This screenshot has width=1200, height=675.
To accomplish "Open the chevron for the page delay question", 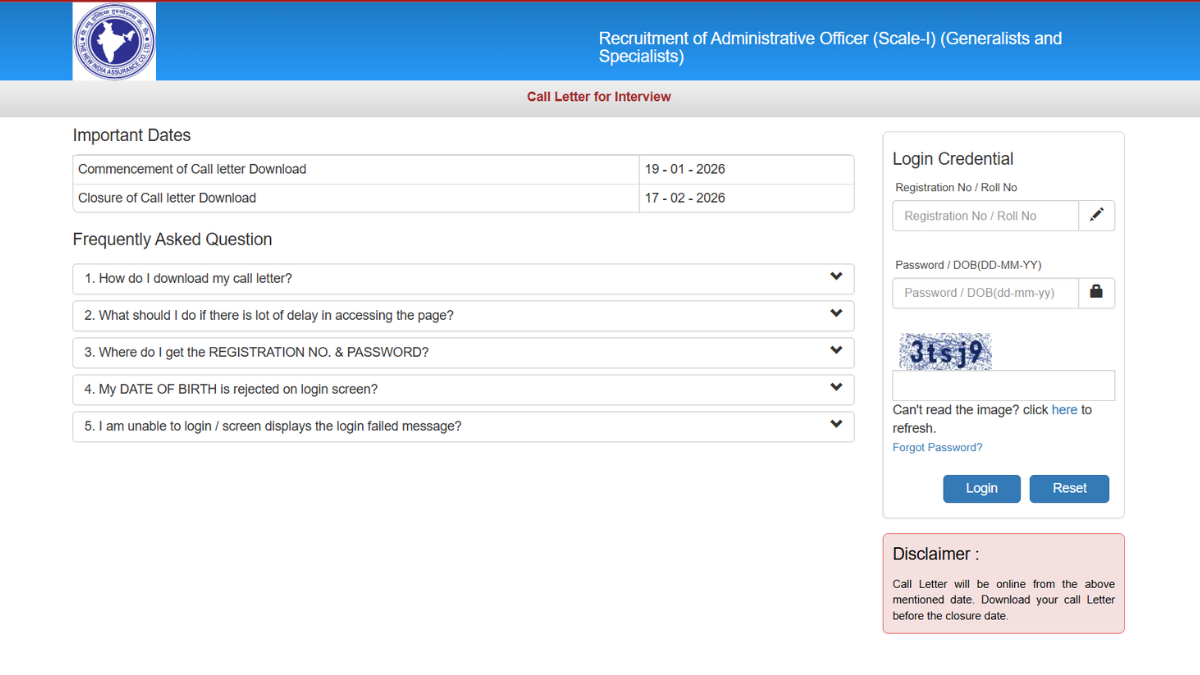I will [836, 314].
